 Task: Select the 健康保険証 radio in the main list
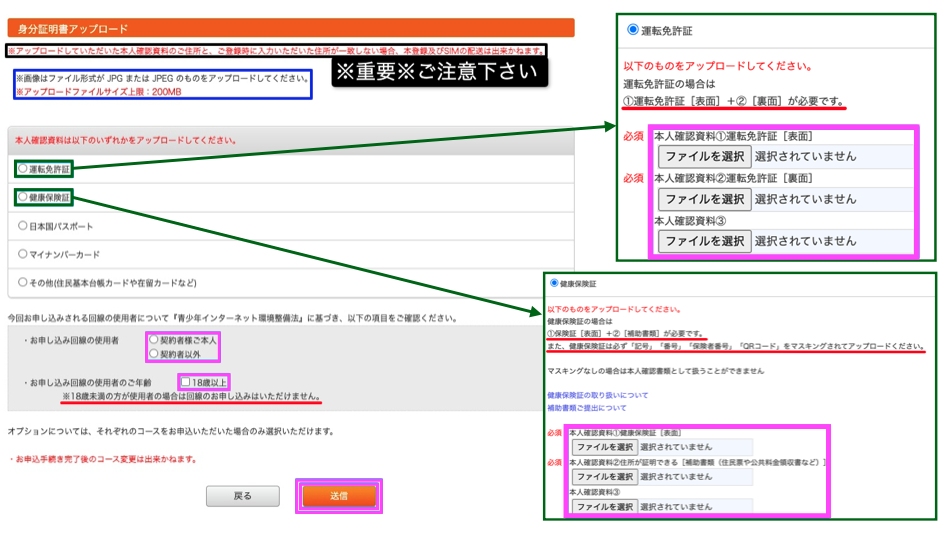click(x=22, y=197)
